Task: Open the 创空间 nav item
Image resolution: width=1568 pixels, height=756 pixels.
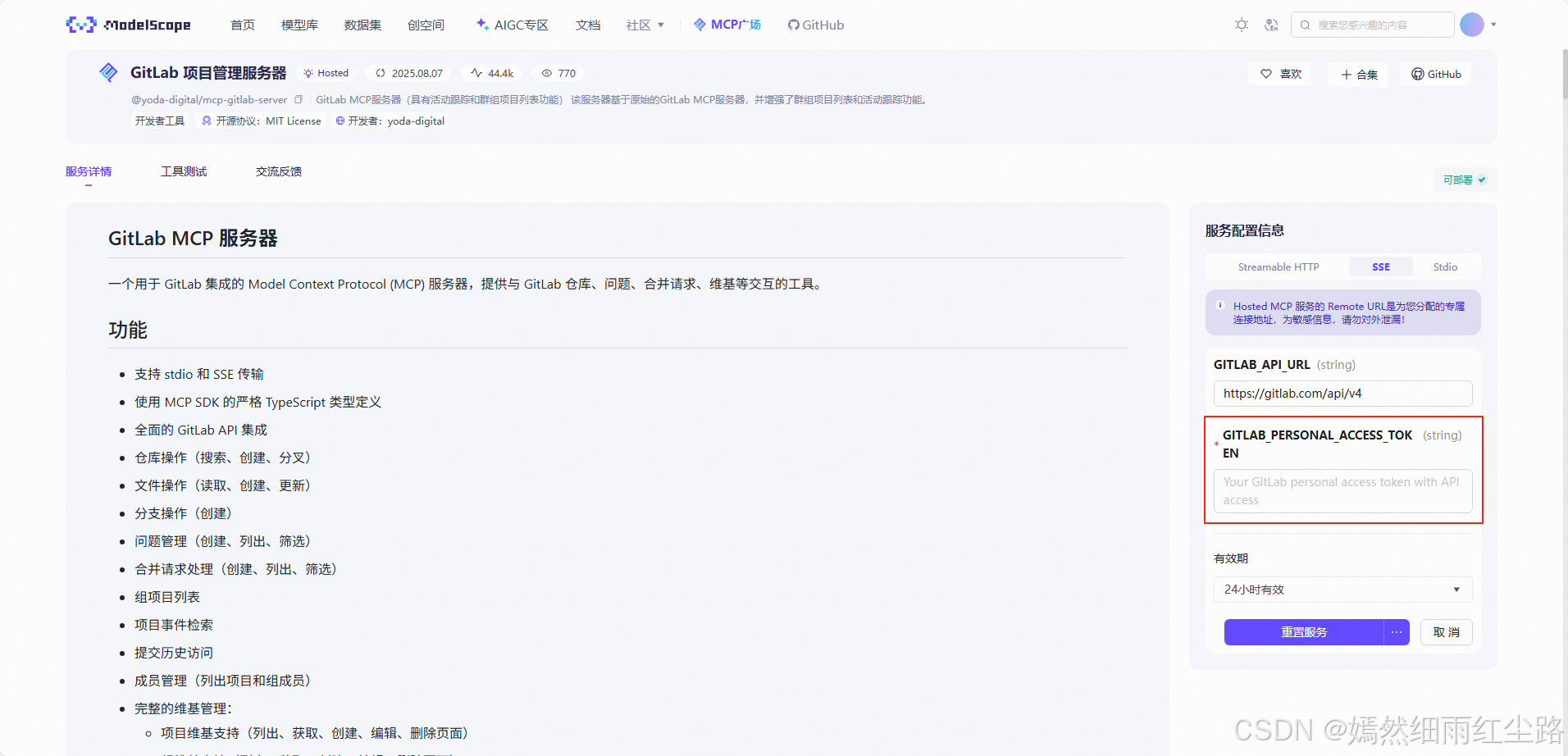Action: [x=426, y=25]
